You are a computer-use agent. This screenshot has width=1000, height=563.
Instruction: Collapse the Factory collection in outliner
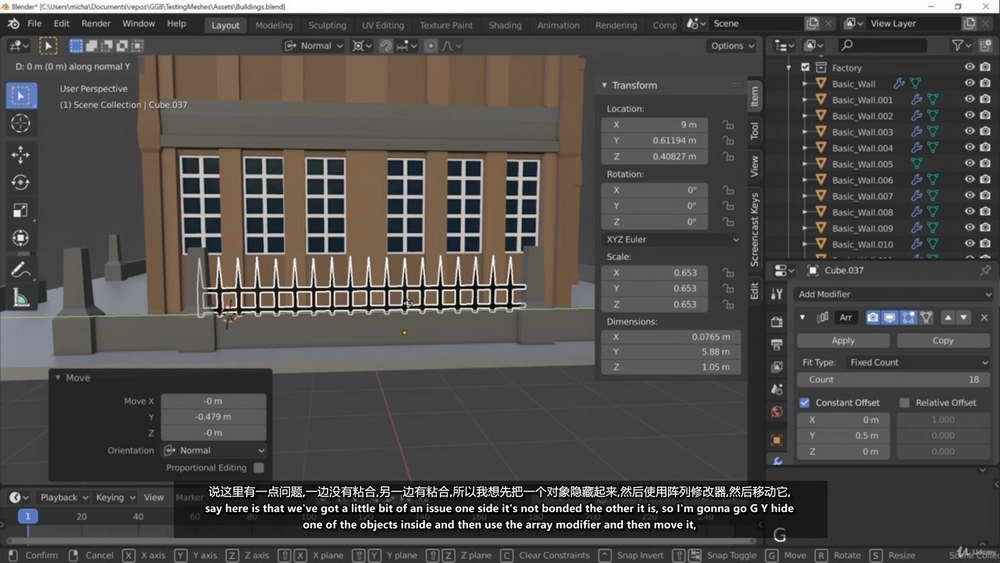click(x=790, y=67)
